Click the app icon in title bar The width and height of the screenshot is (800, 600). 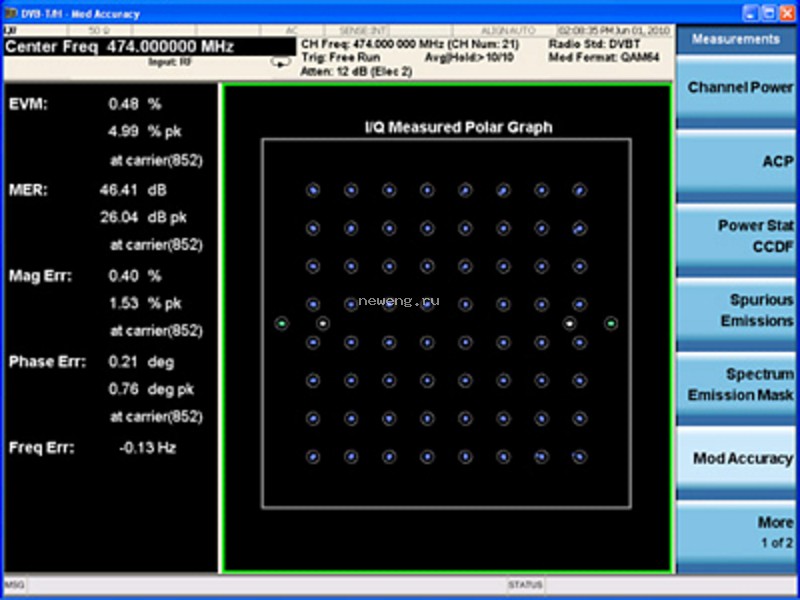coord(10,13)
